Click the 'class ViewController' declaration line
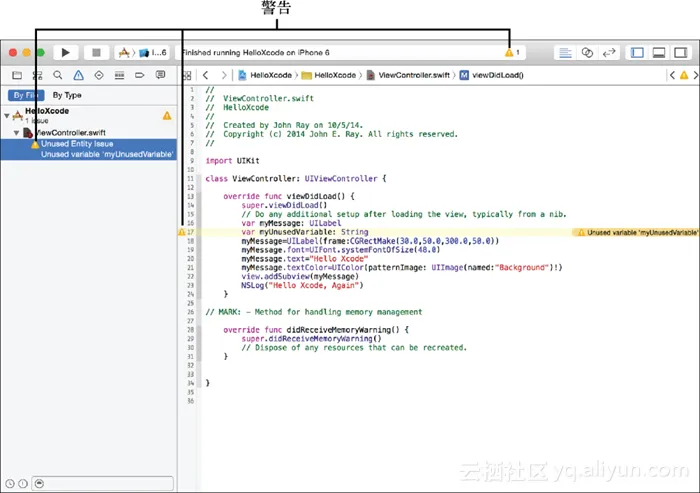 tap(296, 179)
